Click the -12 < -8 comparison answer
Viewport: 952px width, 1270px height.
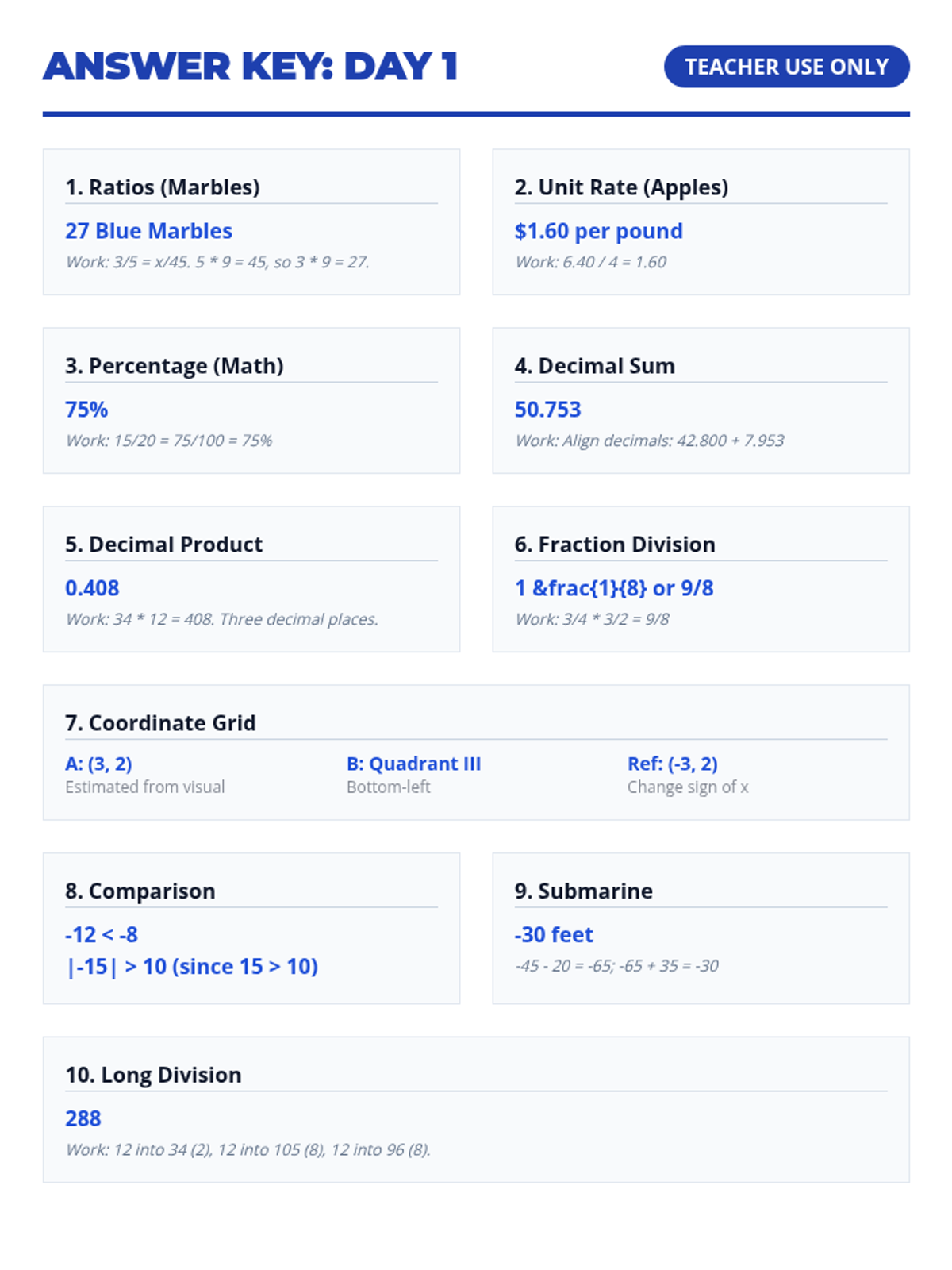tap(102, 935)
